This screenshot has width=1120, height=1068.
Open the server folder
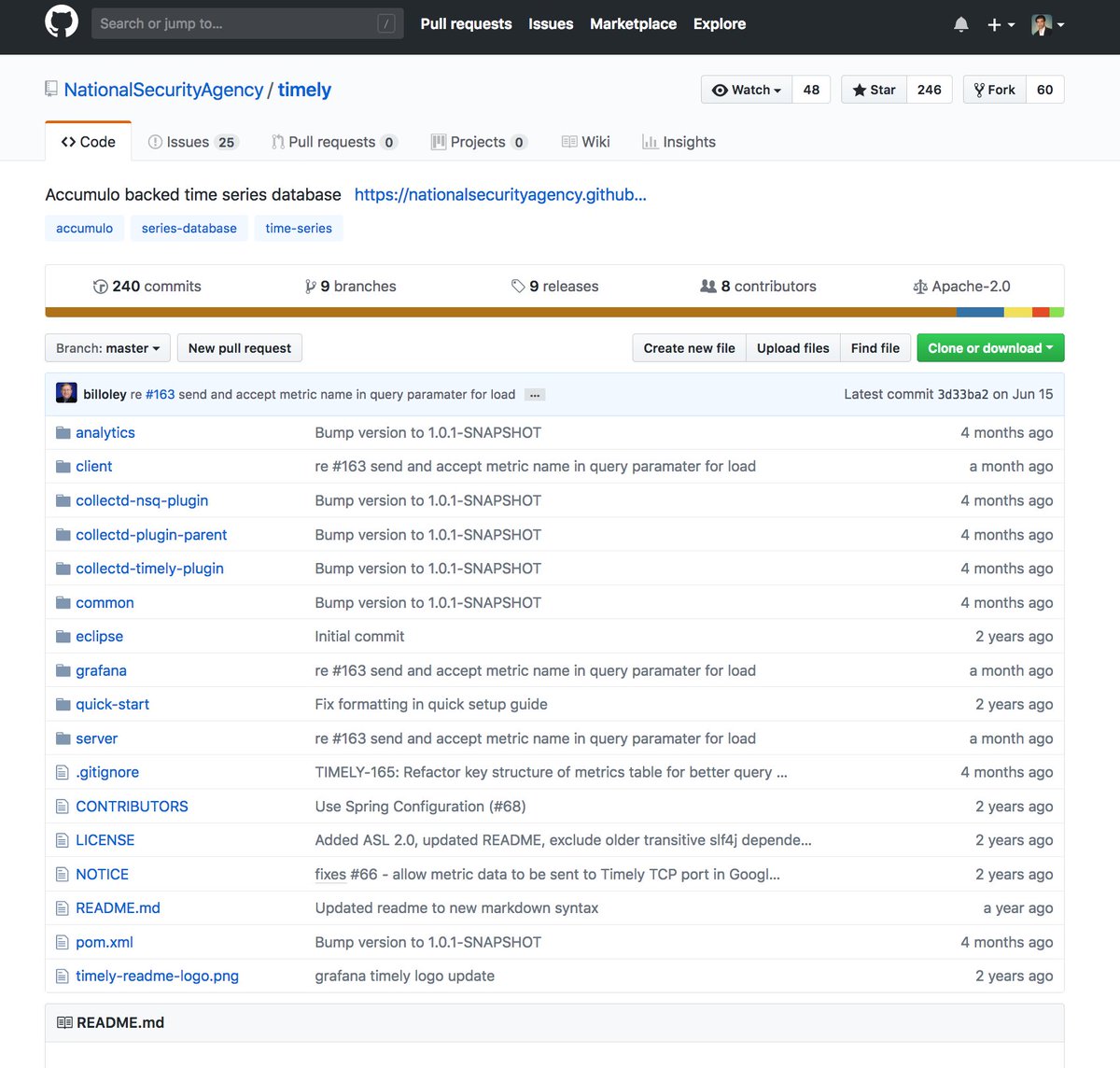point(96,738)
